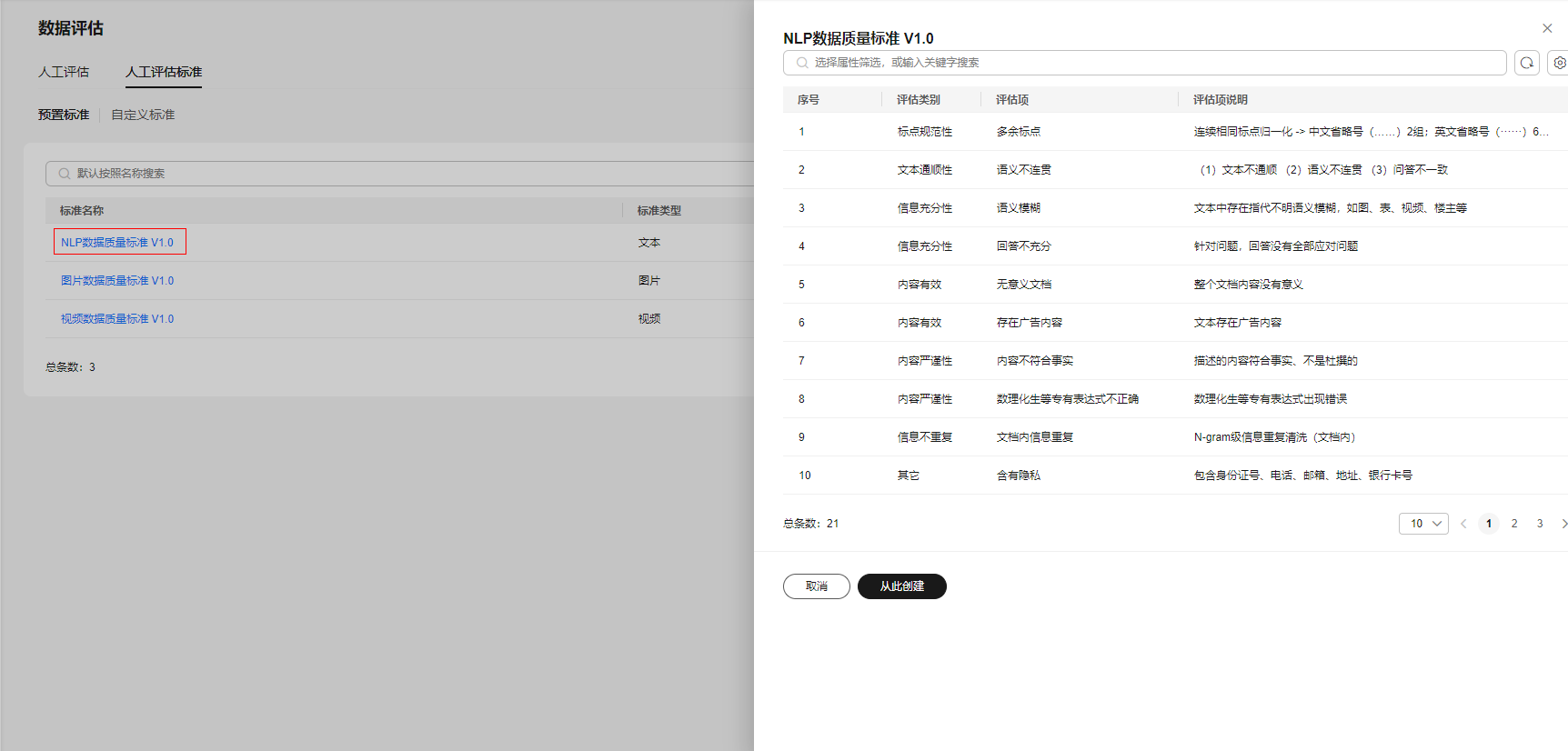
Task: Click the refresh icon beside search bar
Action: click(x=1527, y=63)
